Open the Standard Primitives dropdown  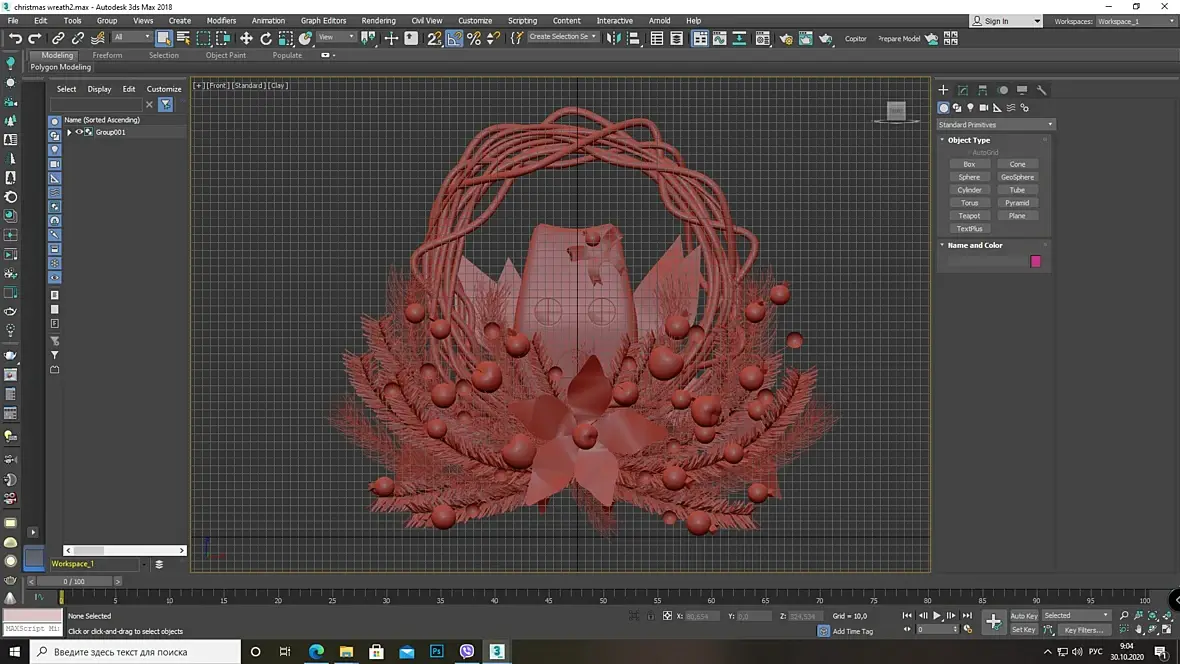995,125
